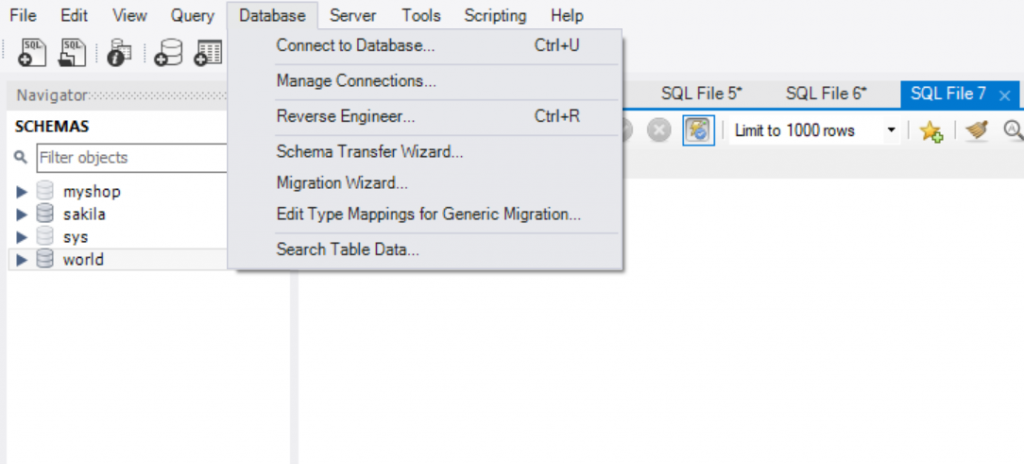1024x464 pixels.
Task: Toggle the autocommit mode button
Action: (699, 130)
